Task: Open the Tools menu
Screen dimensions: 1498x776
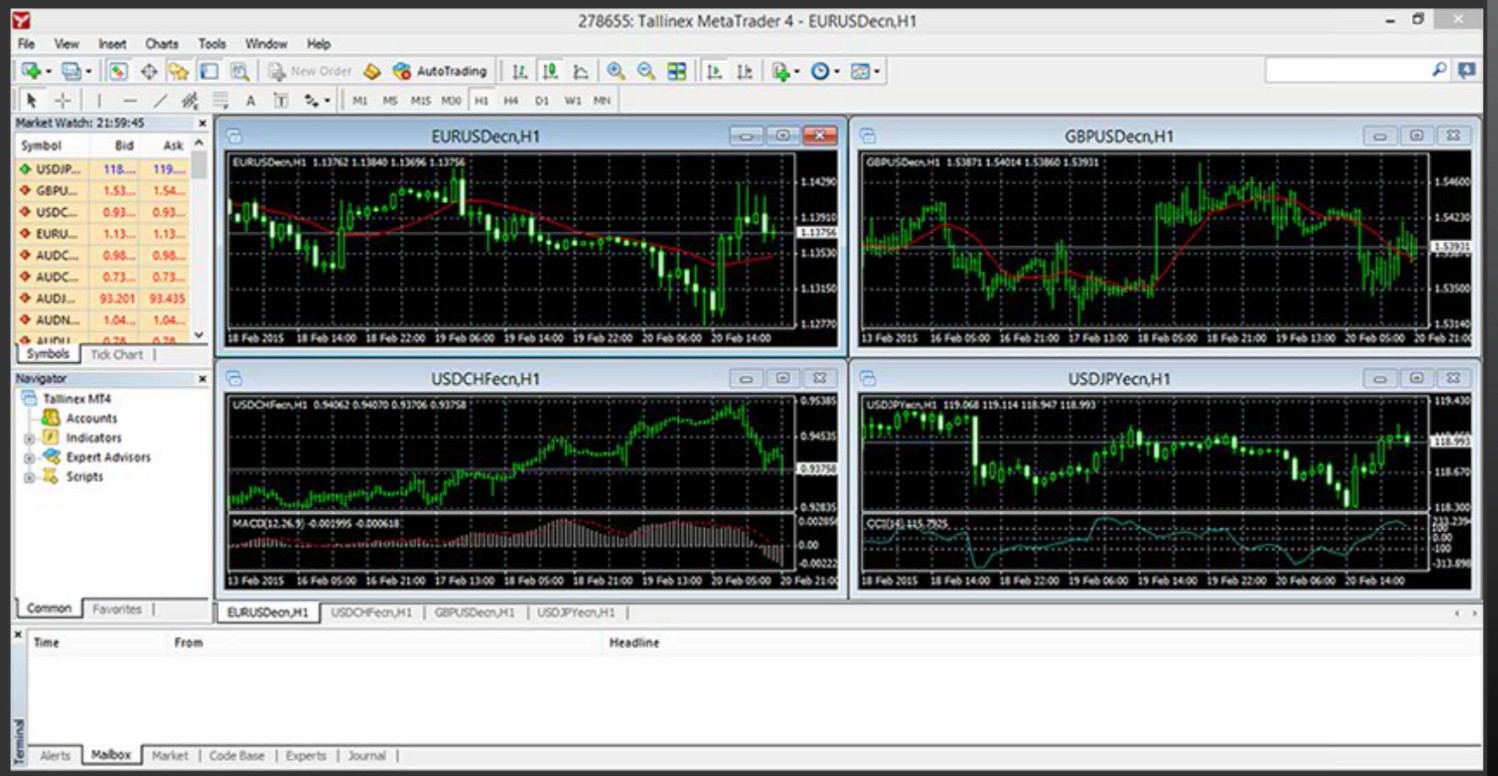Action: click(x=212, y=44)
